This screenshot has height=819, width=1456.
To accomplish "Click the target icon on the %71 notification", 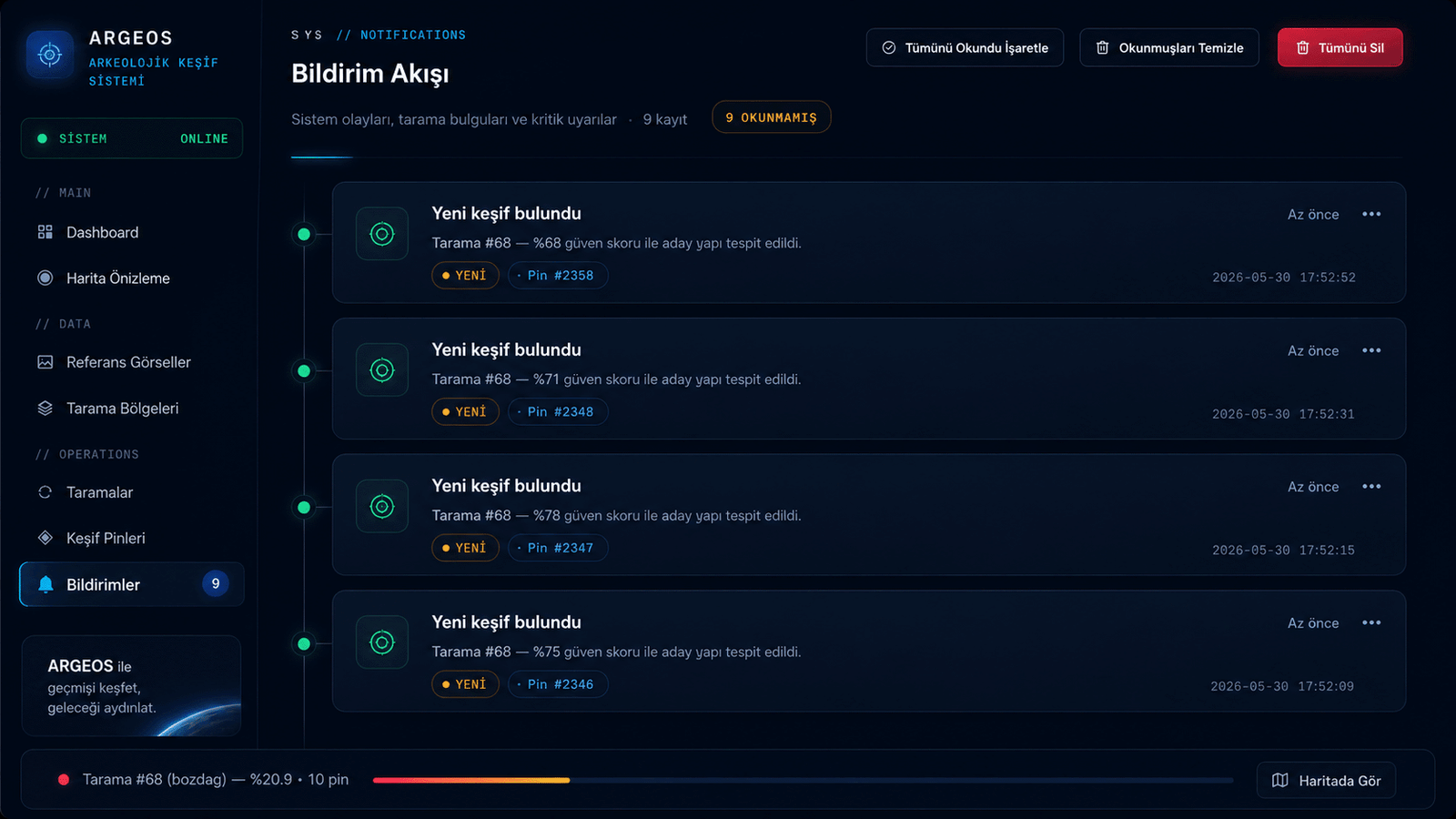I will (x=382, y=370).
